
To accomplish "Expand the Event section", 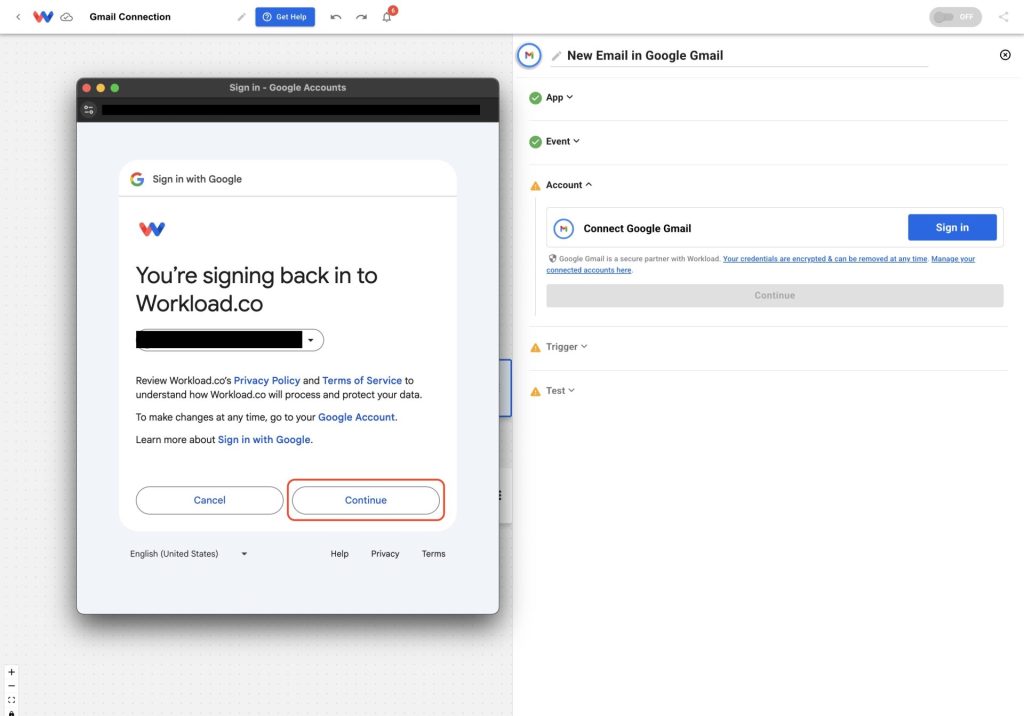I will click(562, 141).
